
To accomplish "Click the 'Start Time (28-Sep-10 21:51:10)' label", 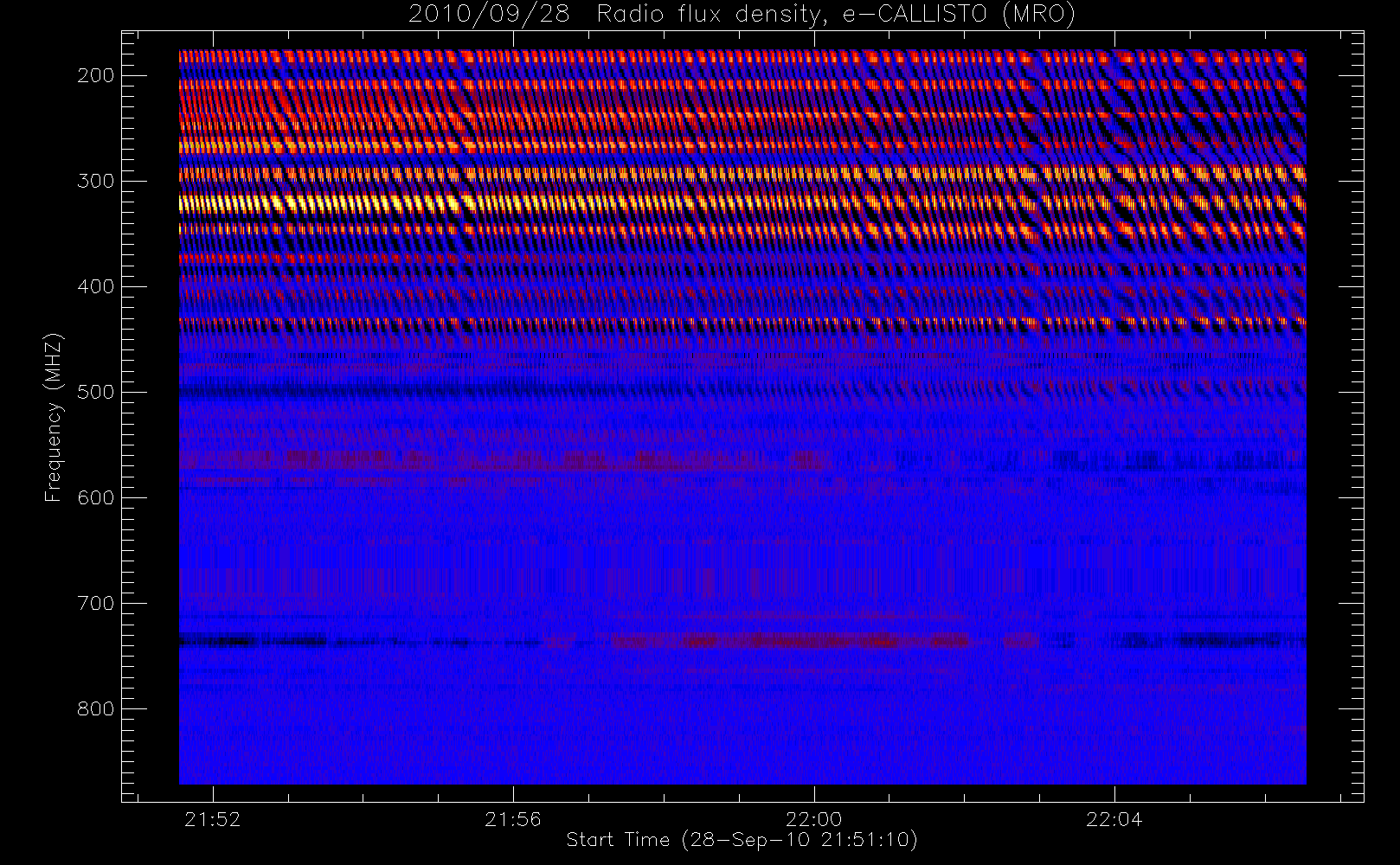I will (x=742, y=839).
